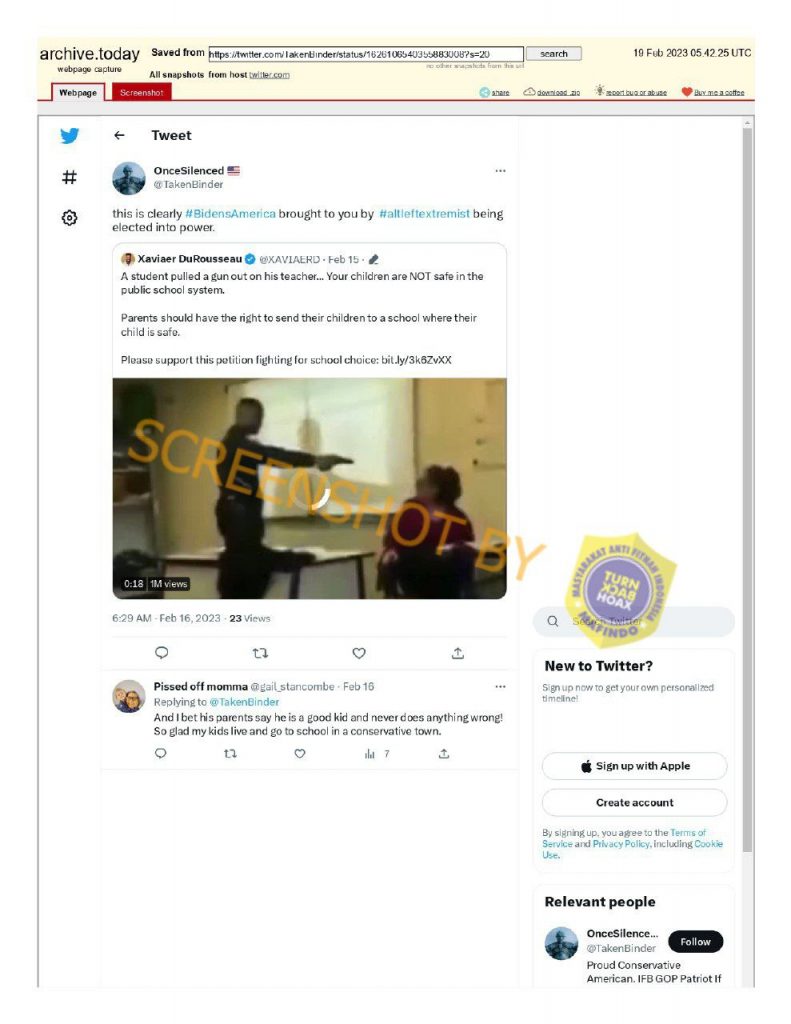Open the #BidensAmerica hashtag link
This screenshot has height=1024, width=791.
coord(230,214)
